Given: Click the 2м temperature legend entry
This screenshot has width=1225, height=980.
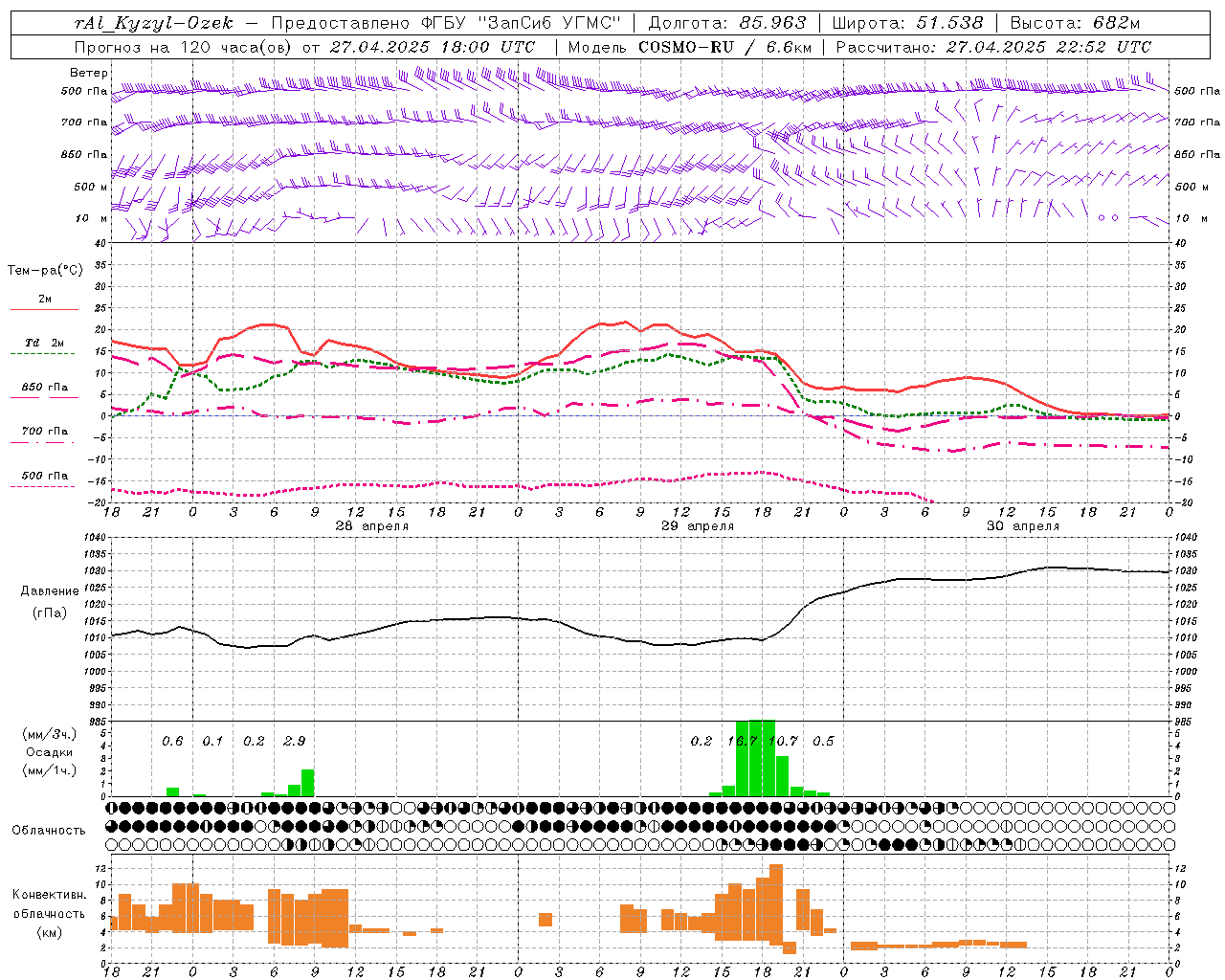Looking at the screenshot, I should [45, 300].
